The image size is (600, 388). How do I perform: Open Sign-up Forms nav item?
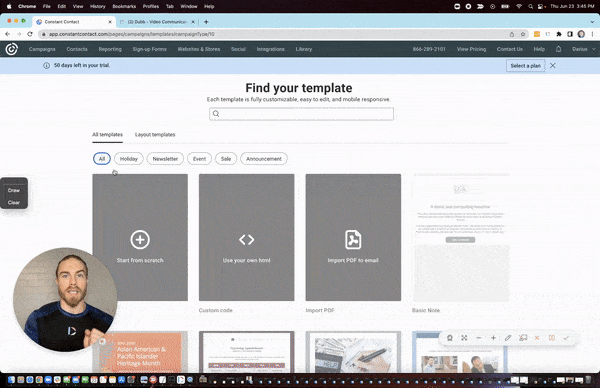pyautogui.click(x=150, y=49)
